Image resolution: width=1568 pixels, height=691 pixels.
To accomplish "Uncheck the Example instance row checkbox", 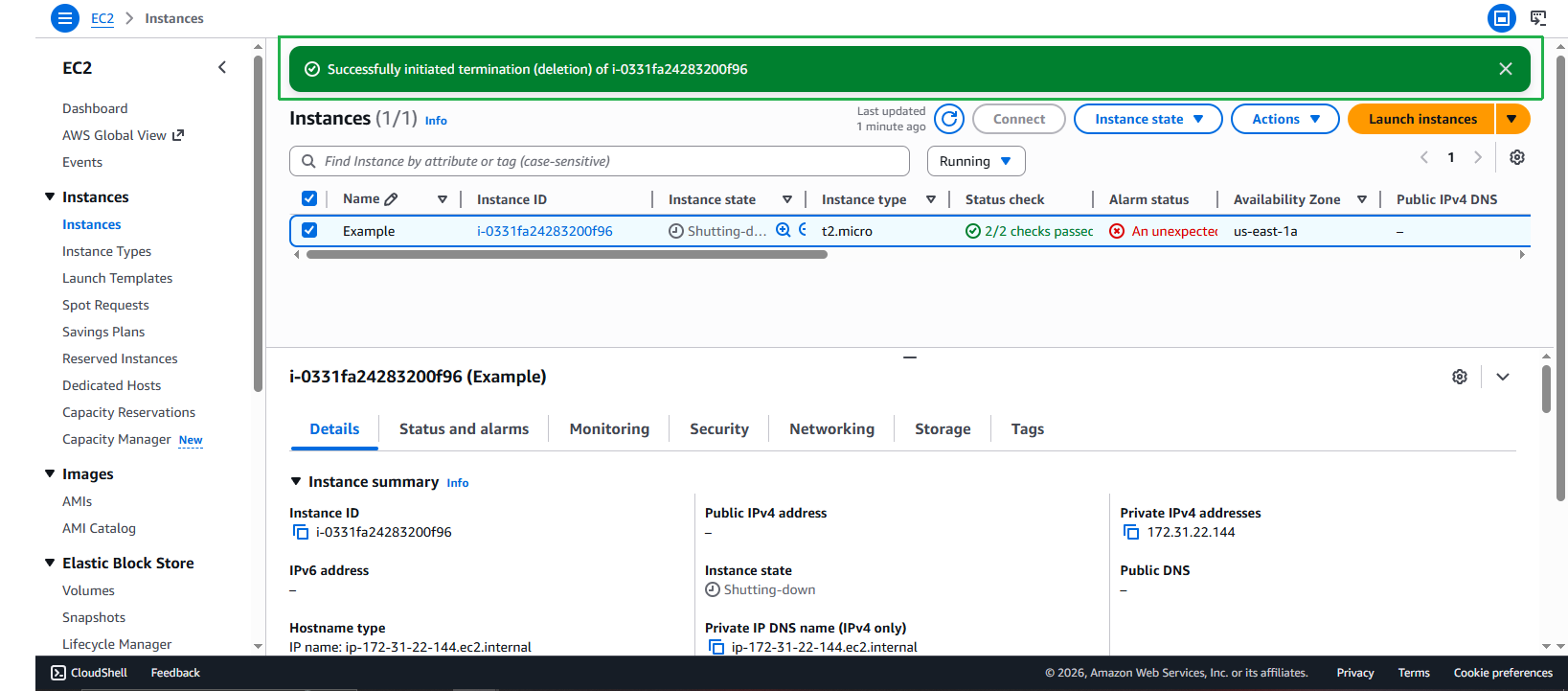I will [309, 230].
